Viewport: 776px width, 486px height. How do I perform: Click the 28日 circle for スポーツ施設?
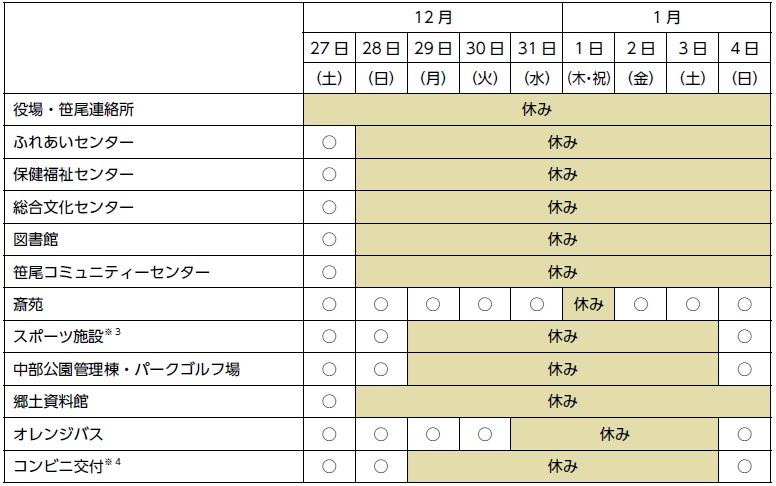pyautogui.click(x=380, y=336)
